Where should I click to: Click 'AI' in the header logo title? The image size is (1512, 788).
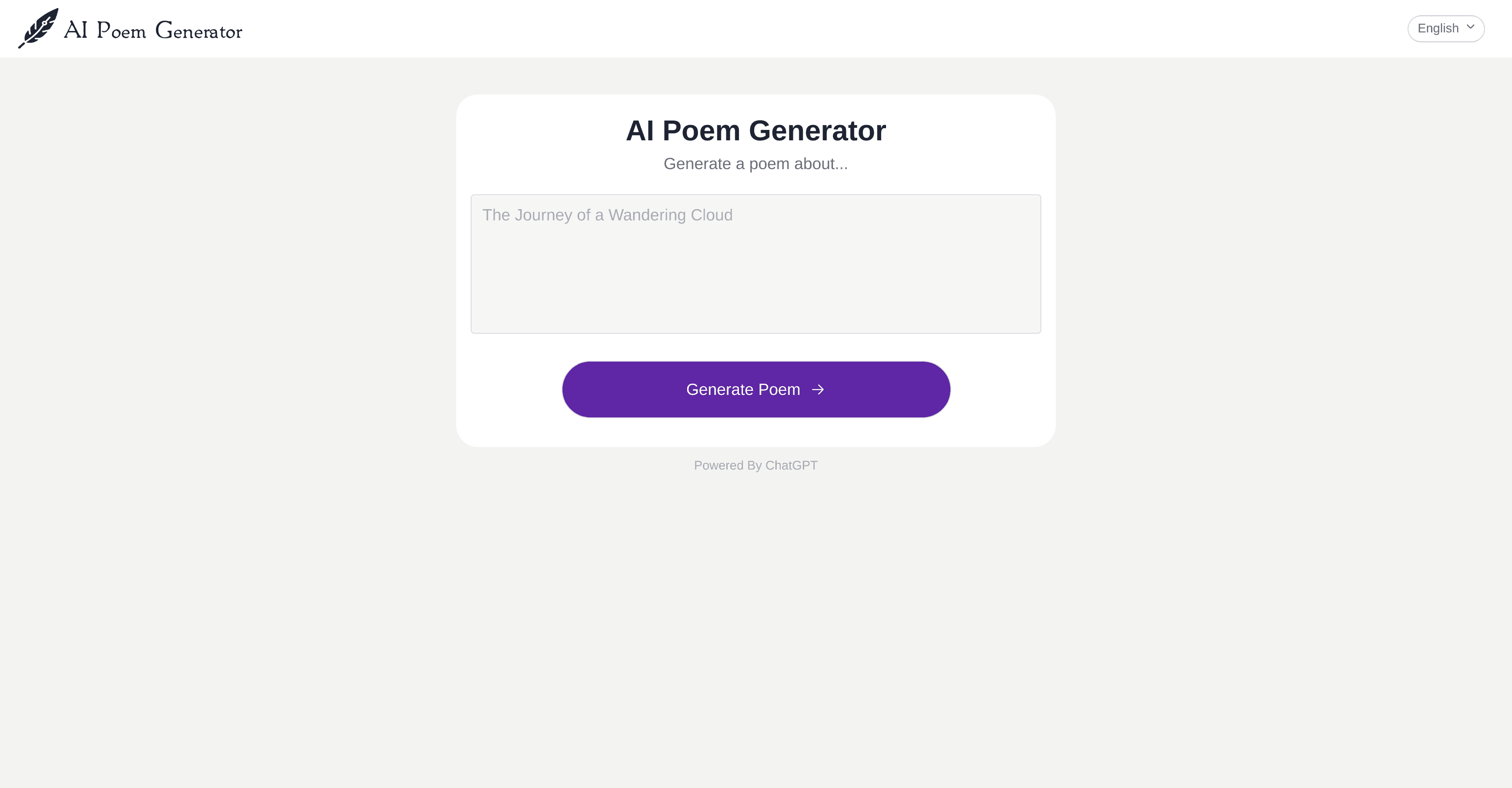[x=76, y=30]
